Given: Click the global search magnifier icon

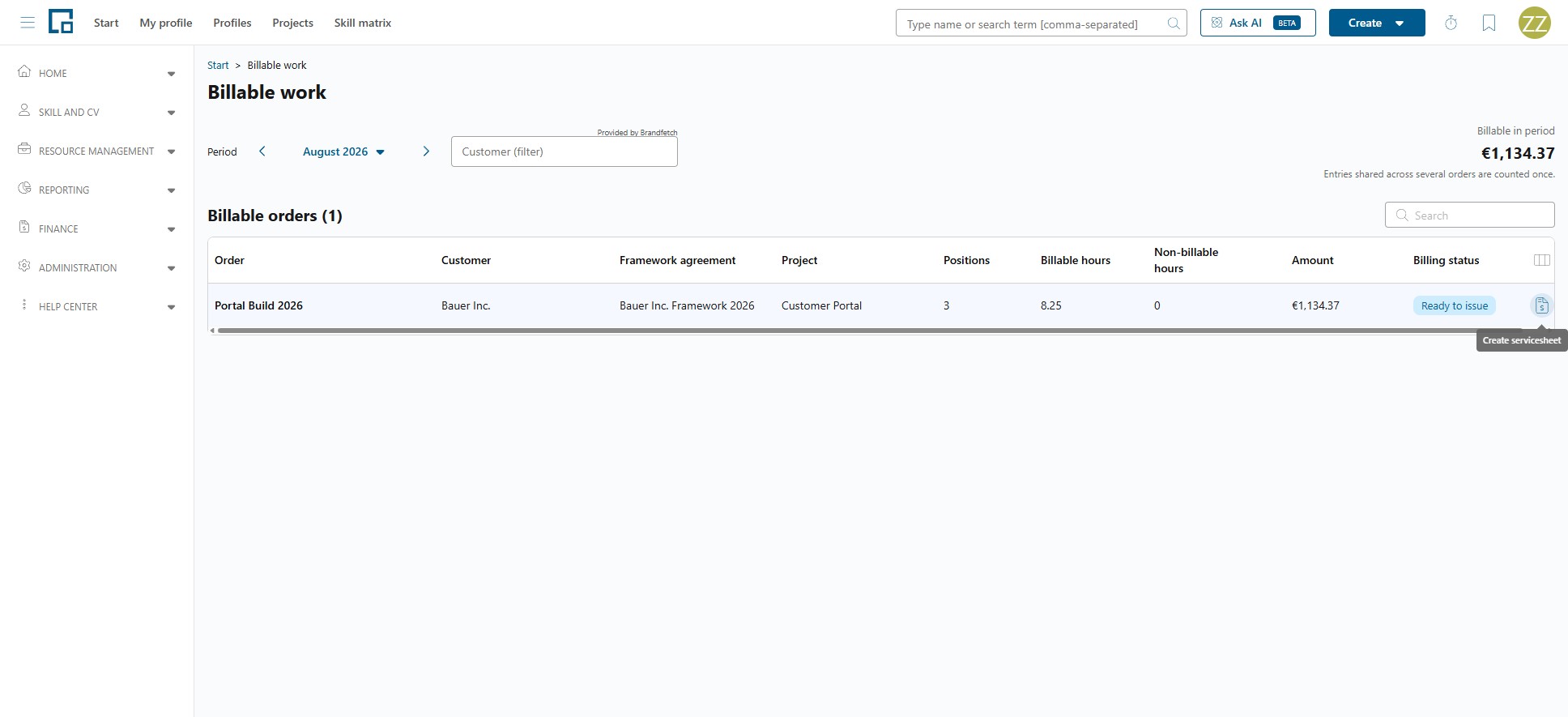Looking at the screenshot, I should [1173, 23].
